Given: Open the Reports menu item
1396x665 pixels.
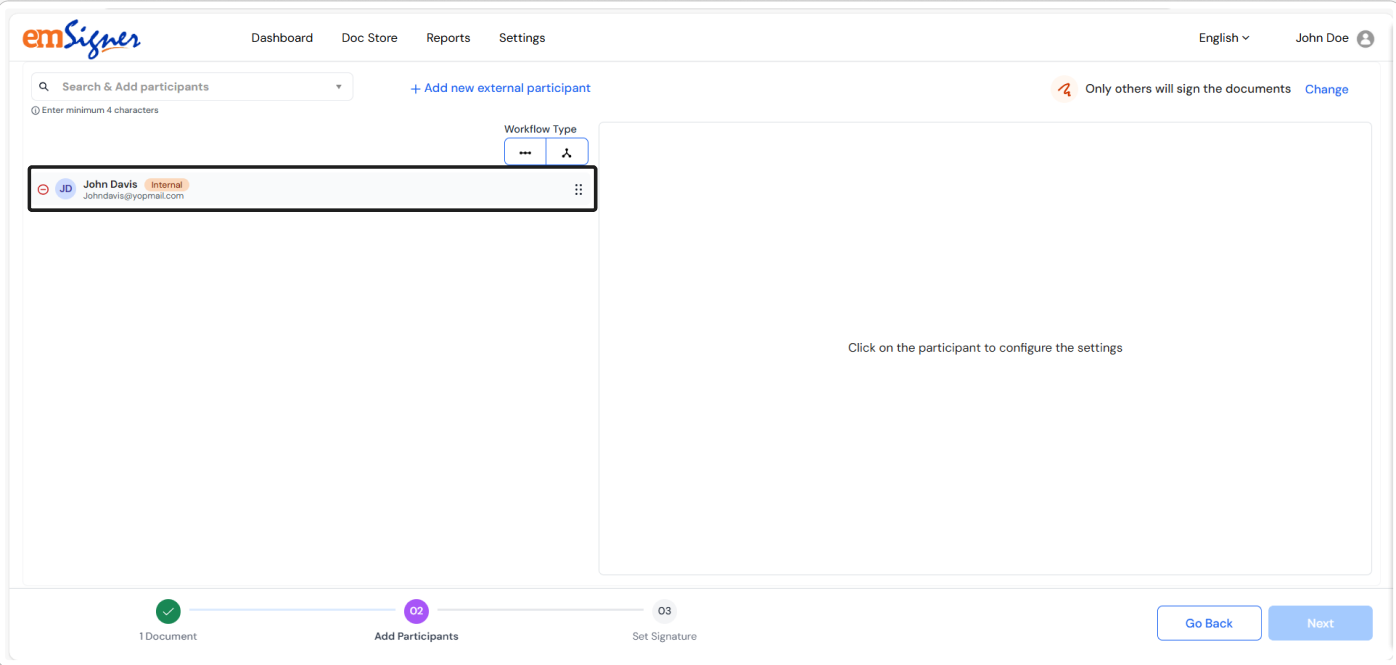Looking at the screenshot, I should (x=448, y=38).
